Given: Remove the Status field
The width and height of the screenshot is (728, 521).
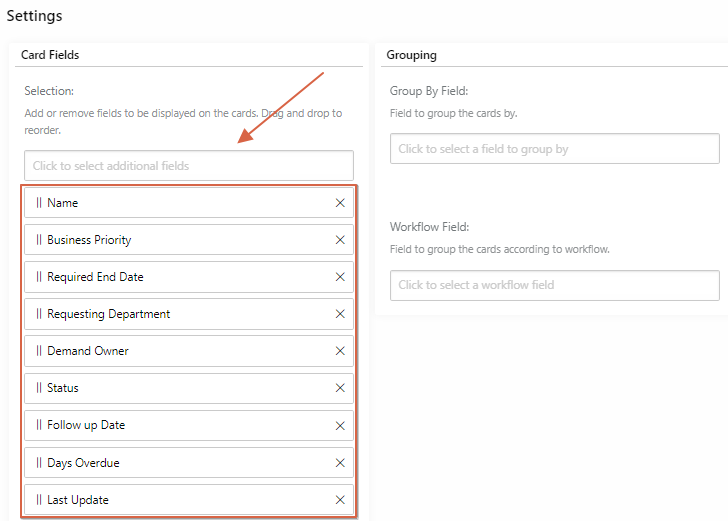Looking at the screenshot, I should [340, 388].
